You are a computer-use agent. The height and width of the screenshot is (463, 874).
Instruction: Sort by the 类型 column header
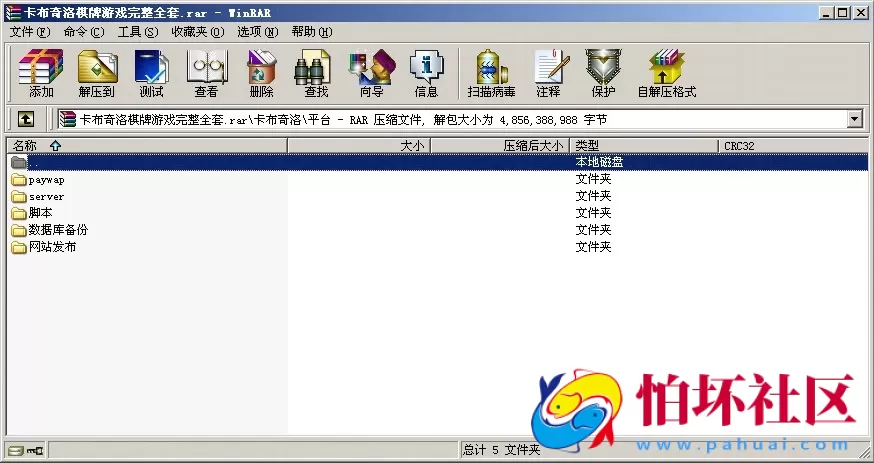pos(644,146)
